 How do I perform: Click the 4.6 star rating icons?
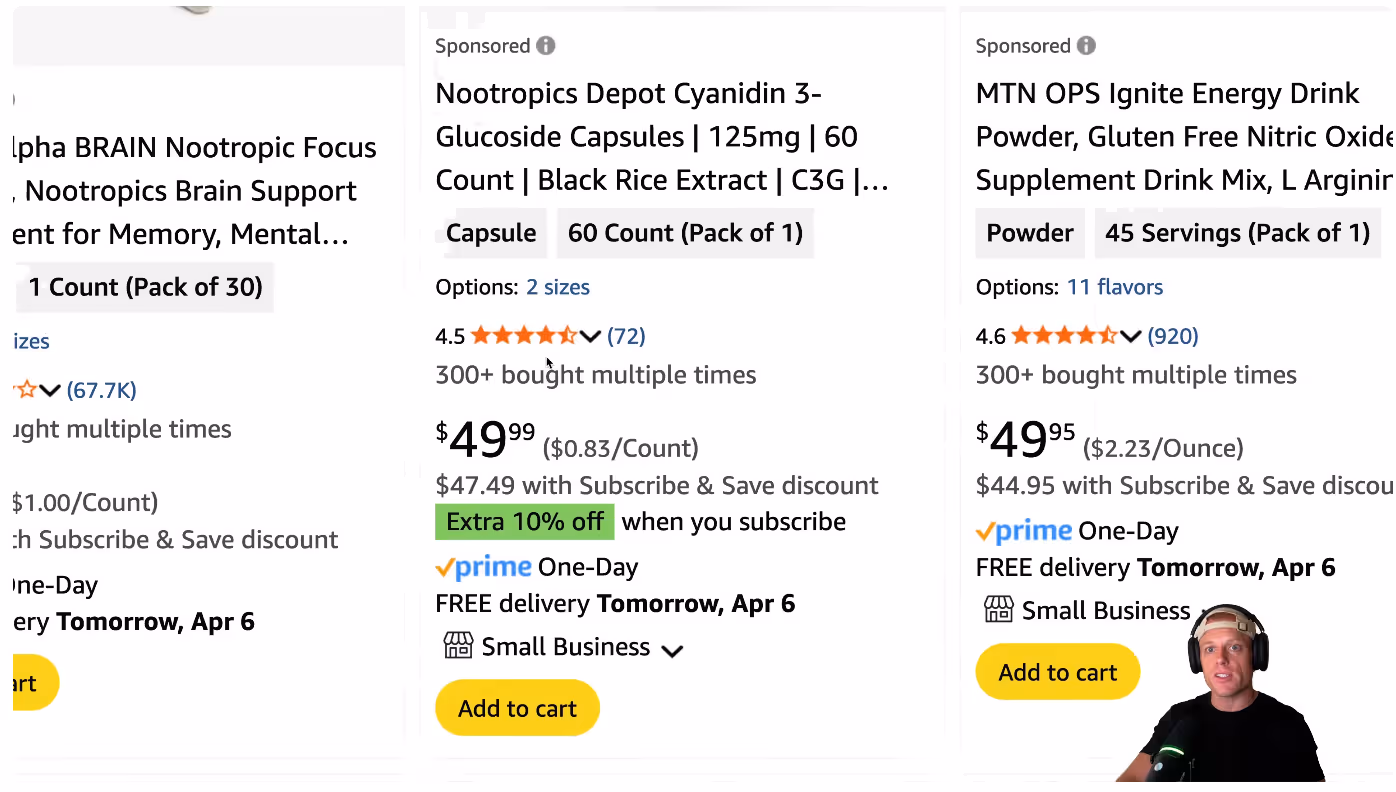1064,336
